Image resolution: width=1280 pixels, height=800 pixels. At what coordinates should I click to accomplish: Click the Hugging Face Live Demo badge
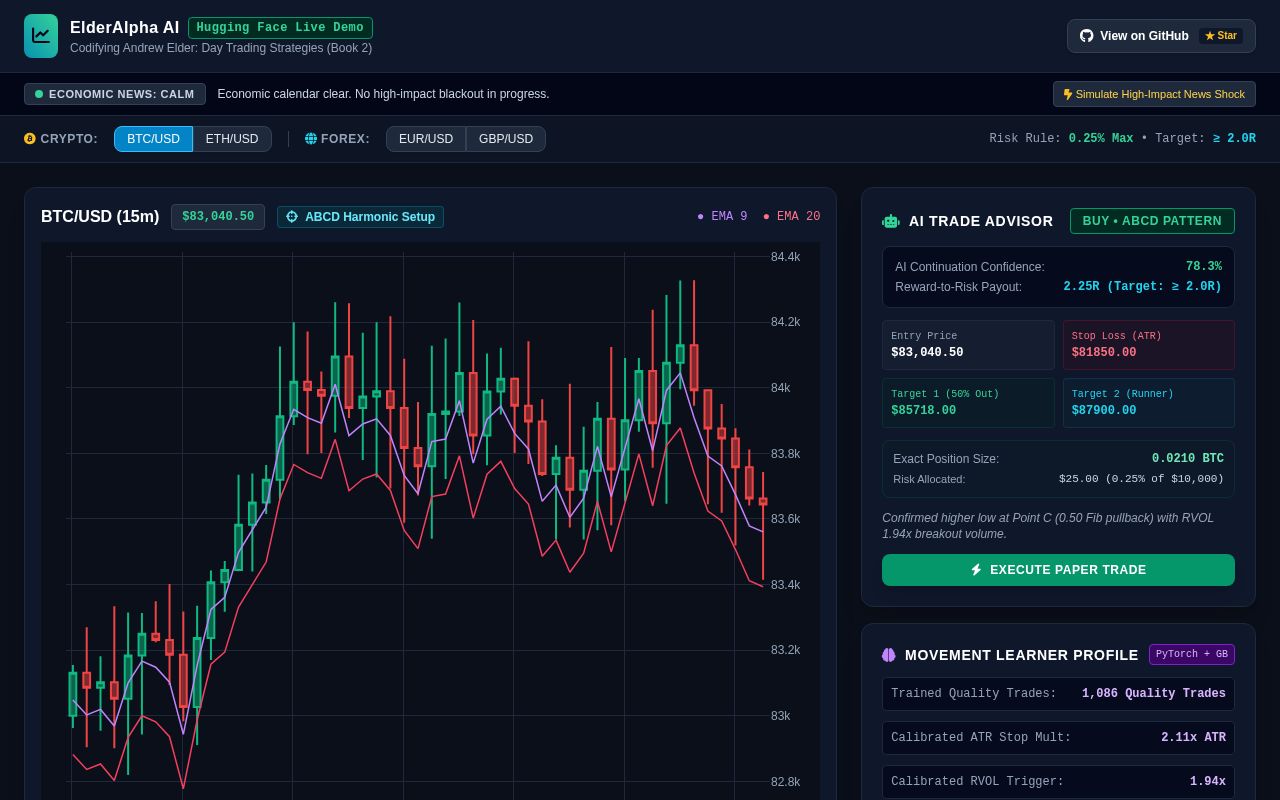pyautogui.click(x=280, y=28)
